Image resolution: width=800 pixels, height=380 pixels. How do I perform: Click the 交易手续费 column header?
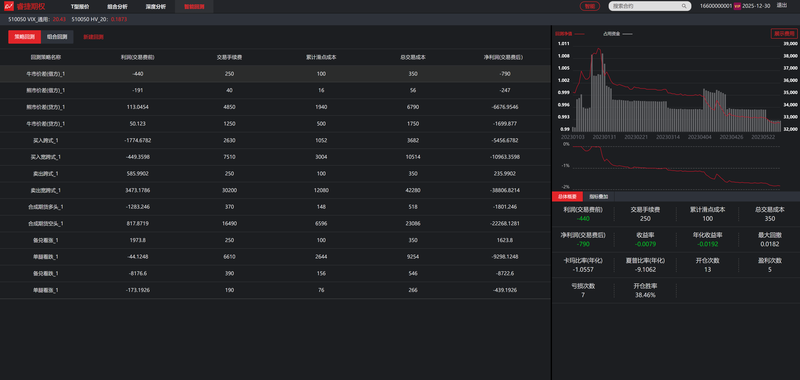(x=230, y=57)
